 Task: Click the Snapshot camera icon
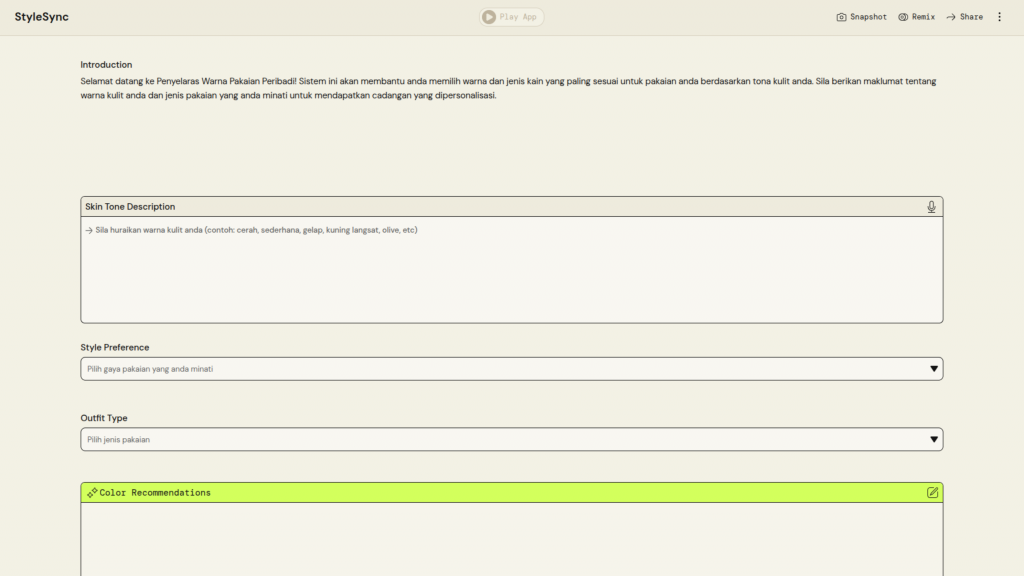[x=841, y=17]
